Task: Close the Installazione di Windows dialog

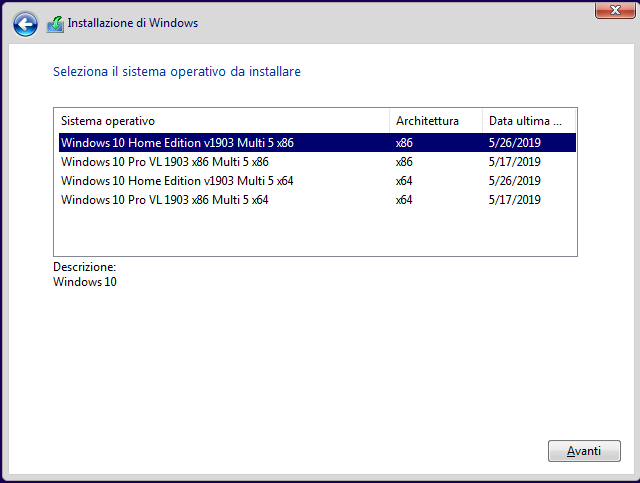Action: (x=615, y=10)
